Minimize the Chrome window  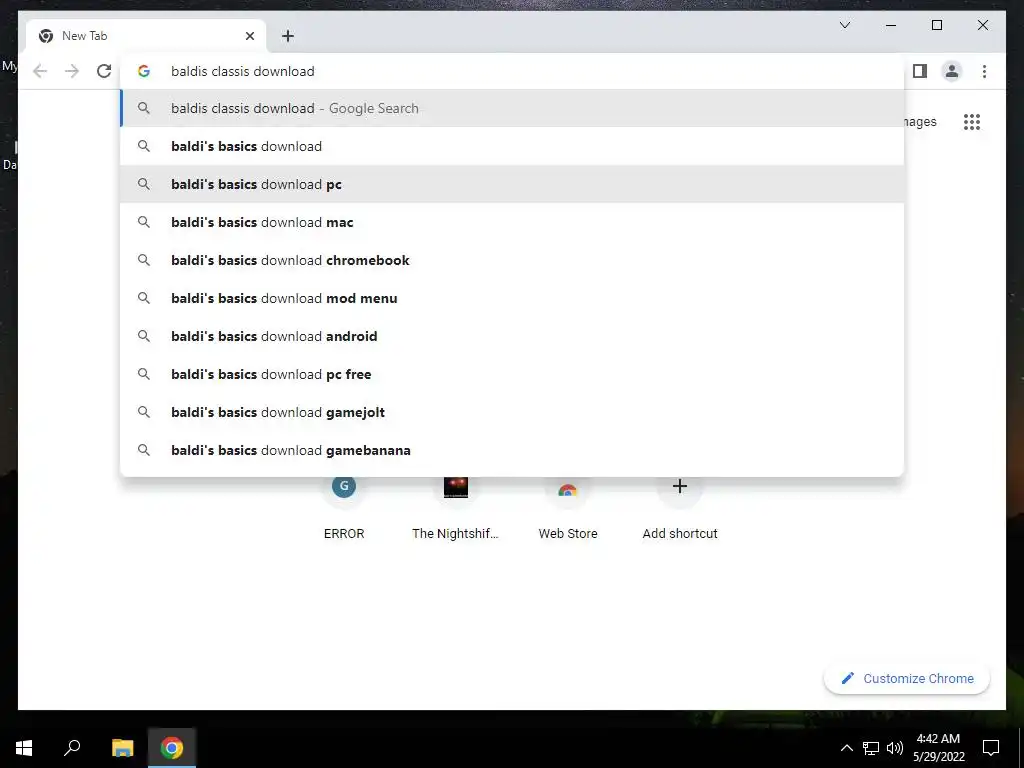click(891, 25)
